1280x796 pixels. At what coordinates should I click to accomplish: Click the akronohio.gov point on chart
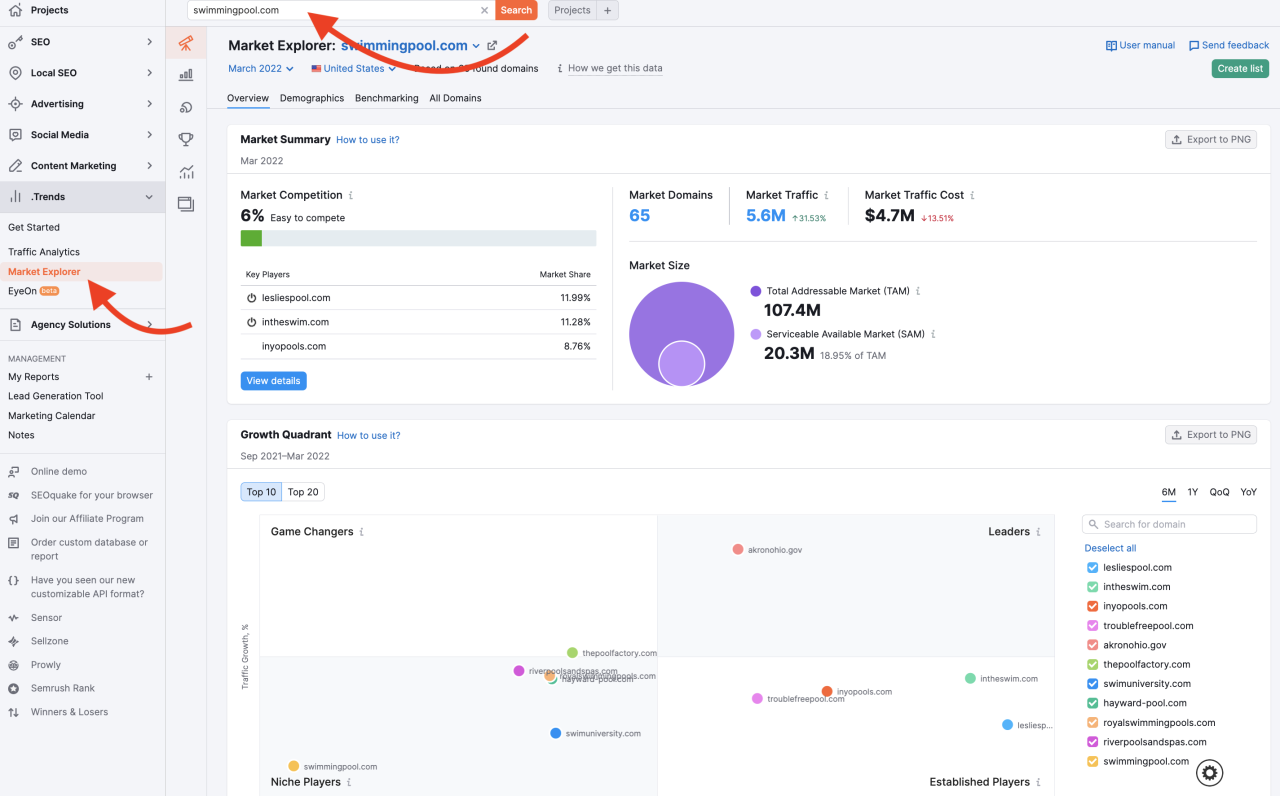click(738, 549)
